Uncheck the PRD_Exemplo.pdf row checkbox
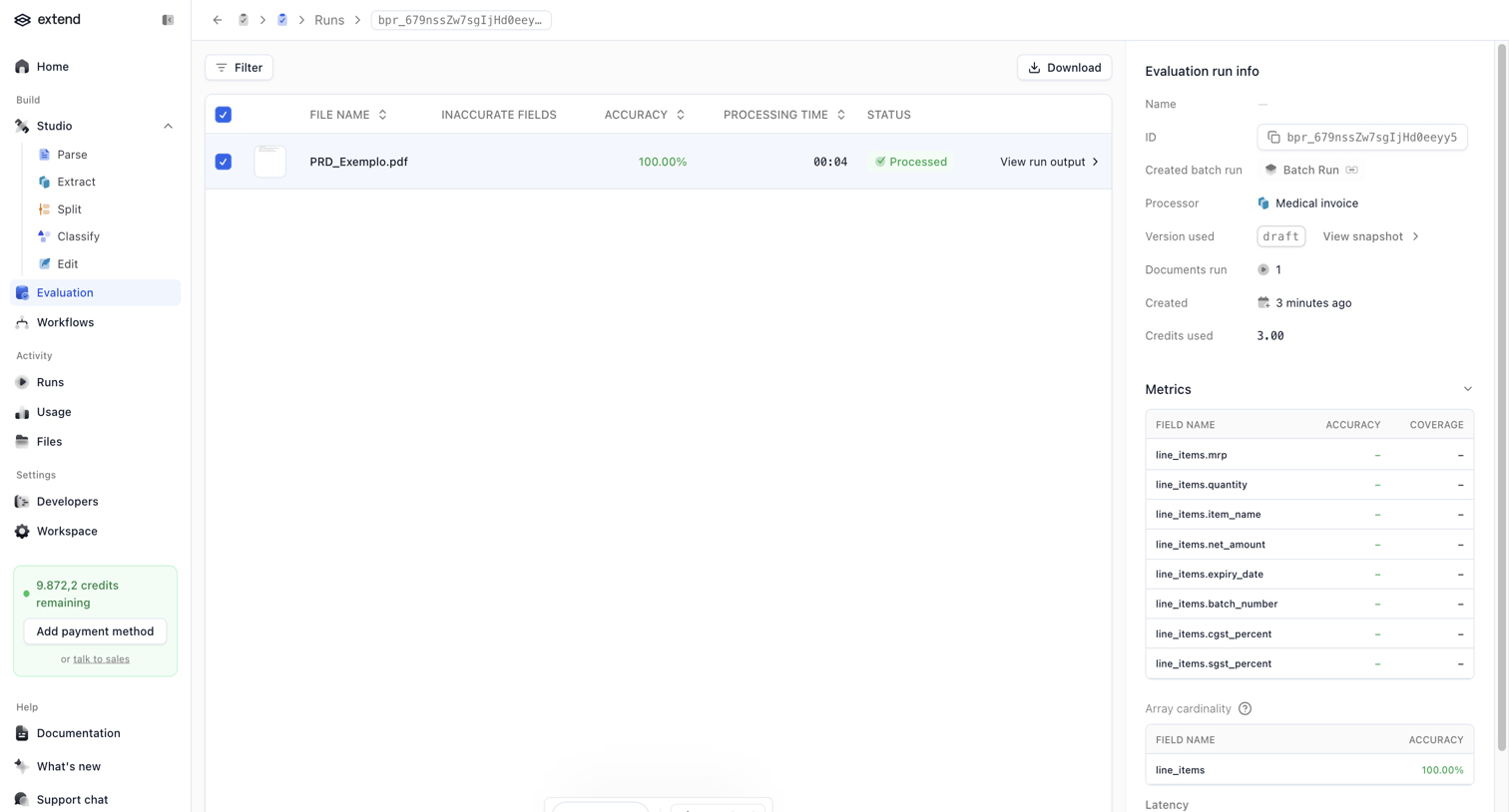This screenshot has height=812, width=1509. click(224, 162)
